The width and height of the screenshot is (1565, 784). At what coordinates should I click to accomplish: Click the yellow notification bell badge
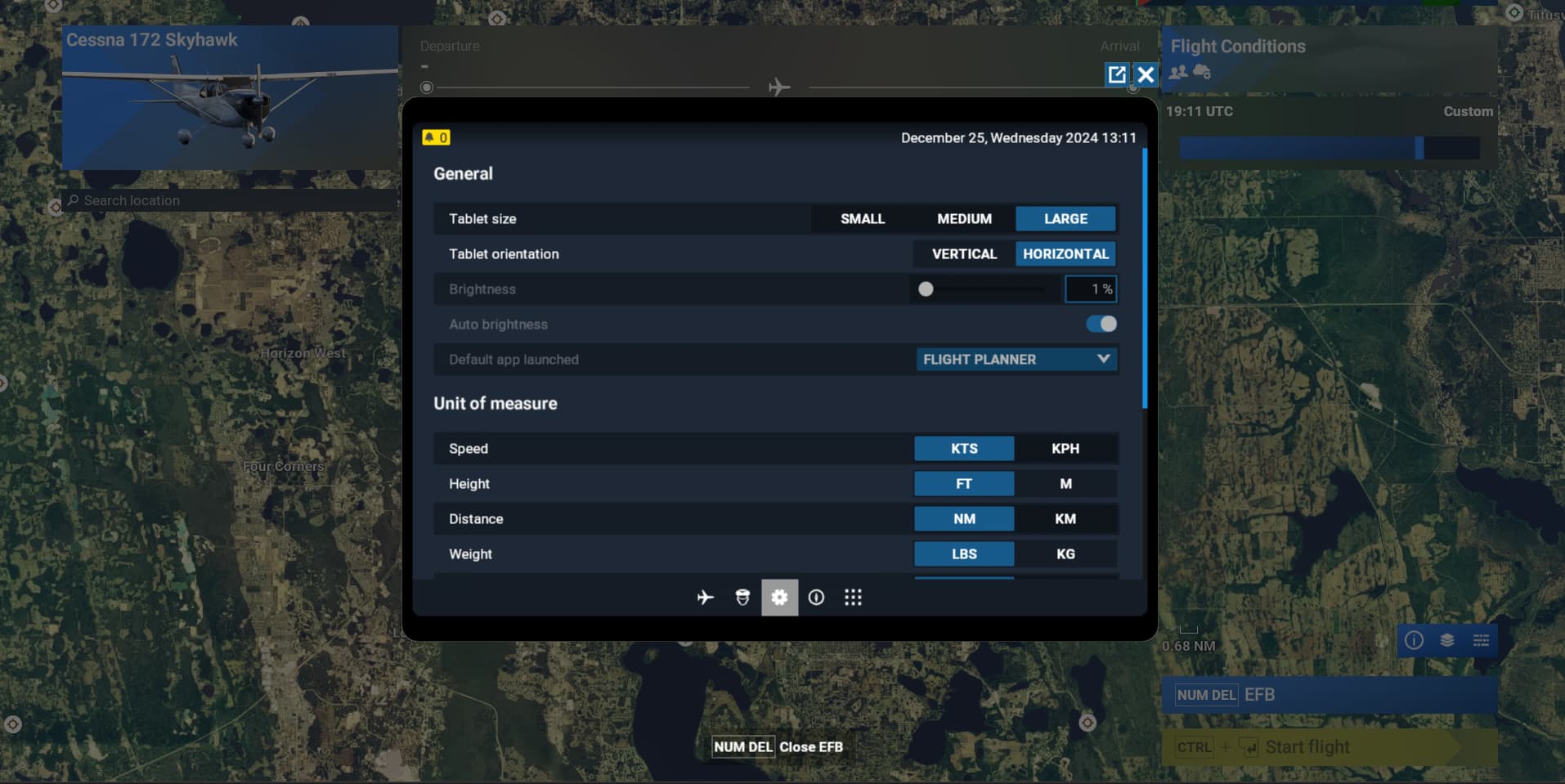tap(436, 137)
